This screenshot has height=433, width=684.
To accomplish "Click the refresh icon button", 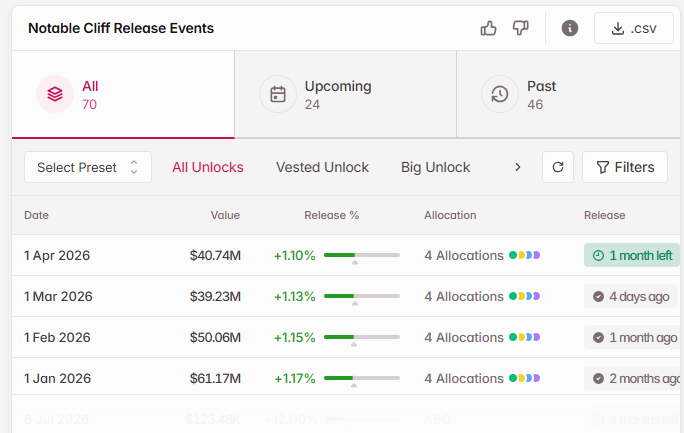I will coord(558,167).
